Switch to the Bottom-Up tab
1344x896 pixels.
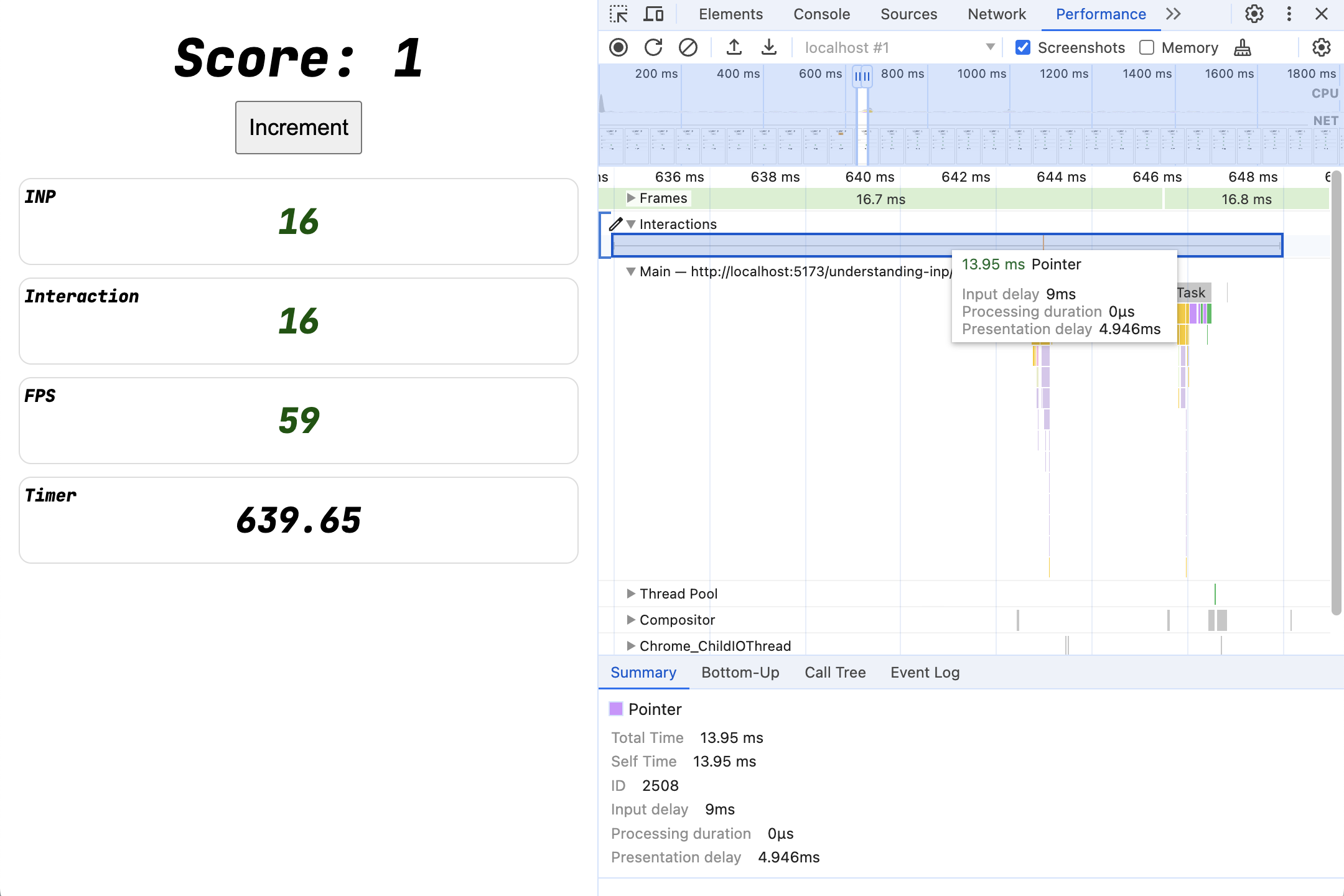coord(740,672)
